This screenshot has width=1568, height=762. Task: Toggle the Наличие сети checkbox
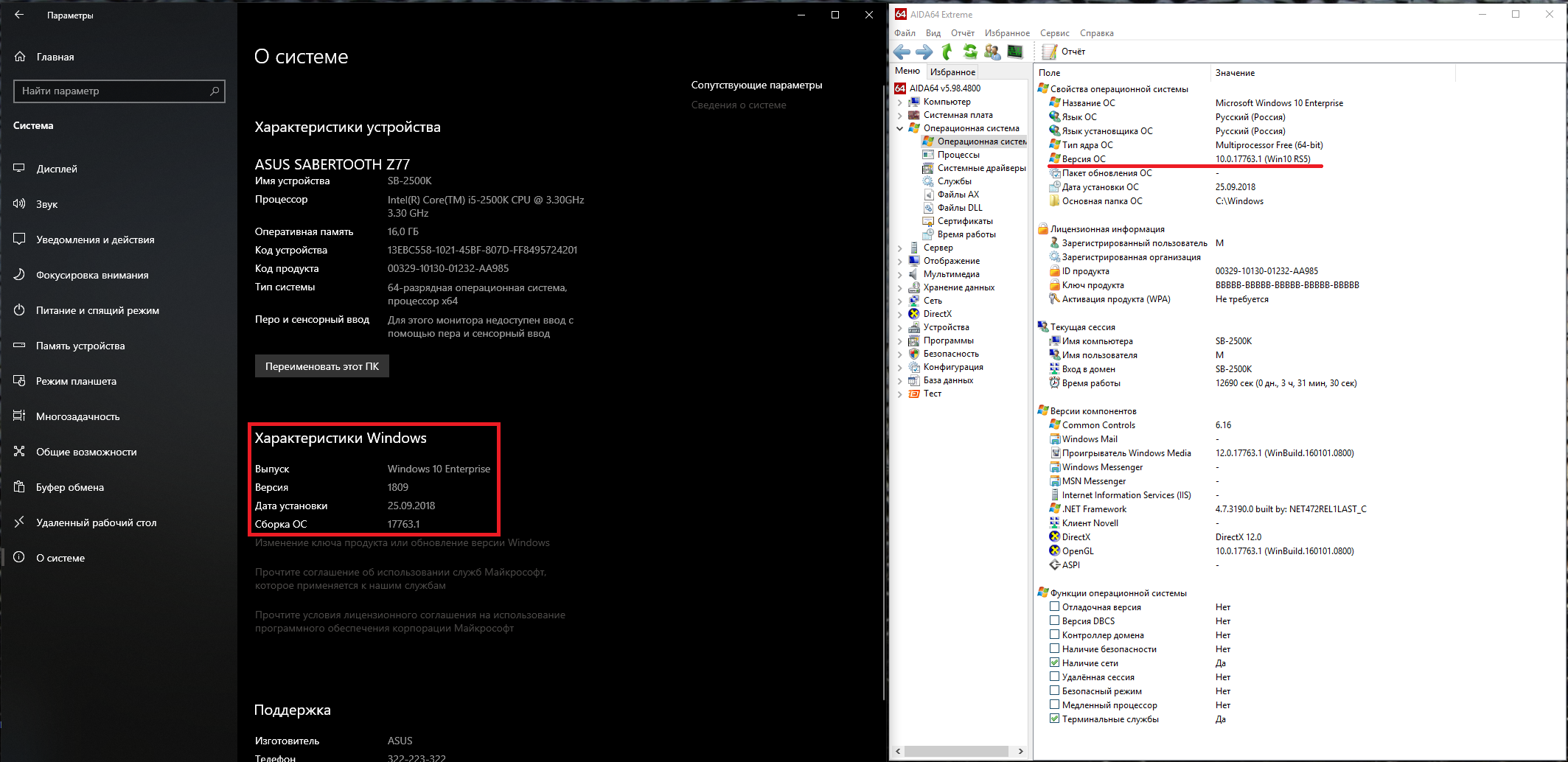coord(1055,663)
